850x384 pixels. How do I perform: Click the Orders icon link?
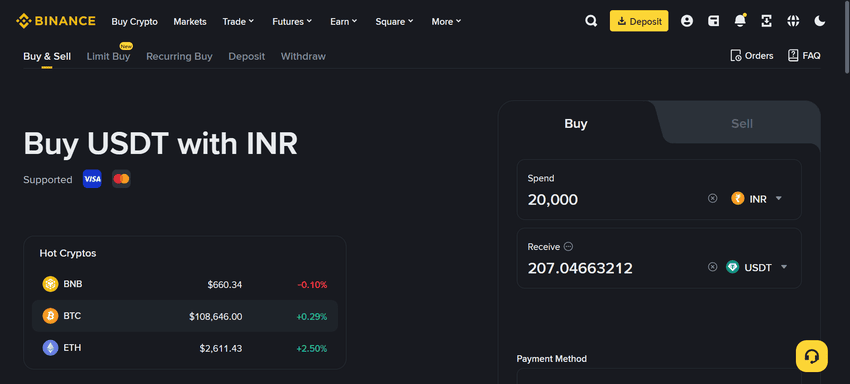[x=752, y=55]
